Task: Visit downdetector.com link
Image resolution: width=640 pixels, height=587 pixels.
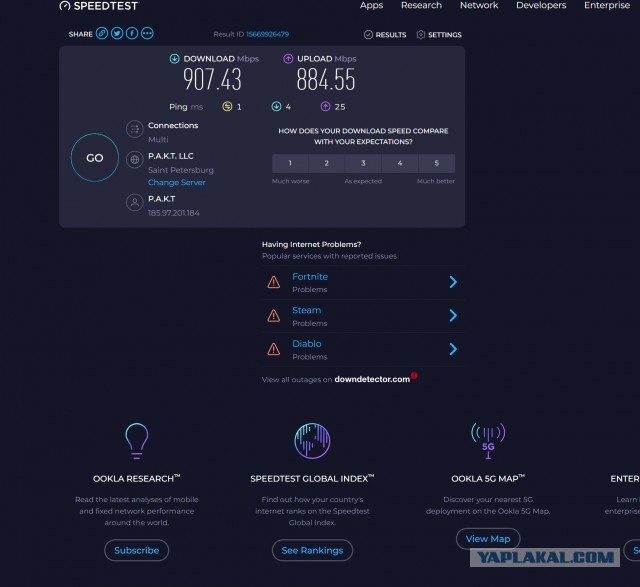Action: click(372, 379)
